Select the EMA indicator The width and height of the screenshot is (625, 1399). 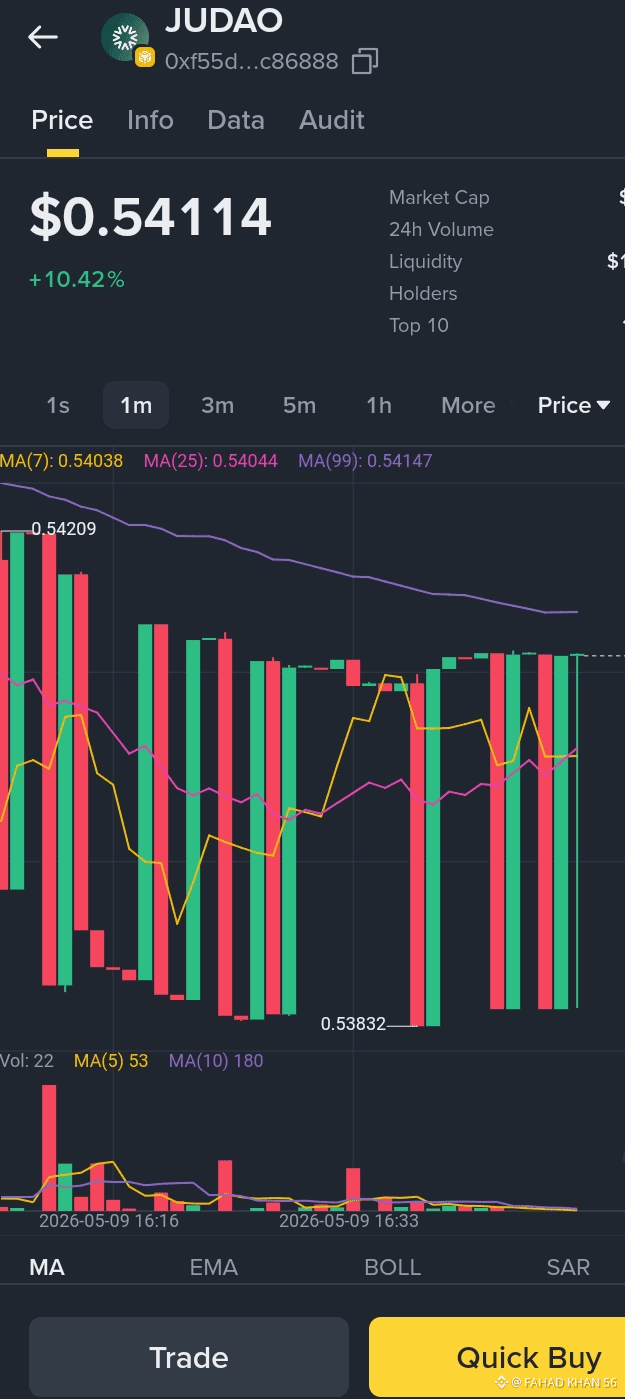click(214, 1267)
